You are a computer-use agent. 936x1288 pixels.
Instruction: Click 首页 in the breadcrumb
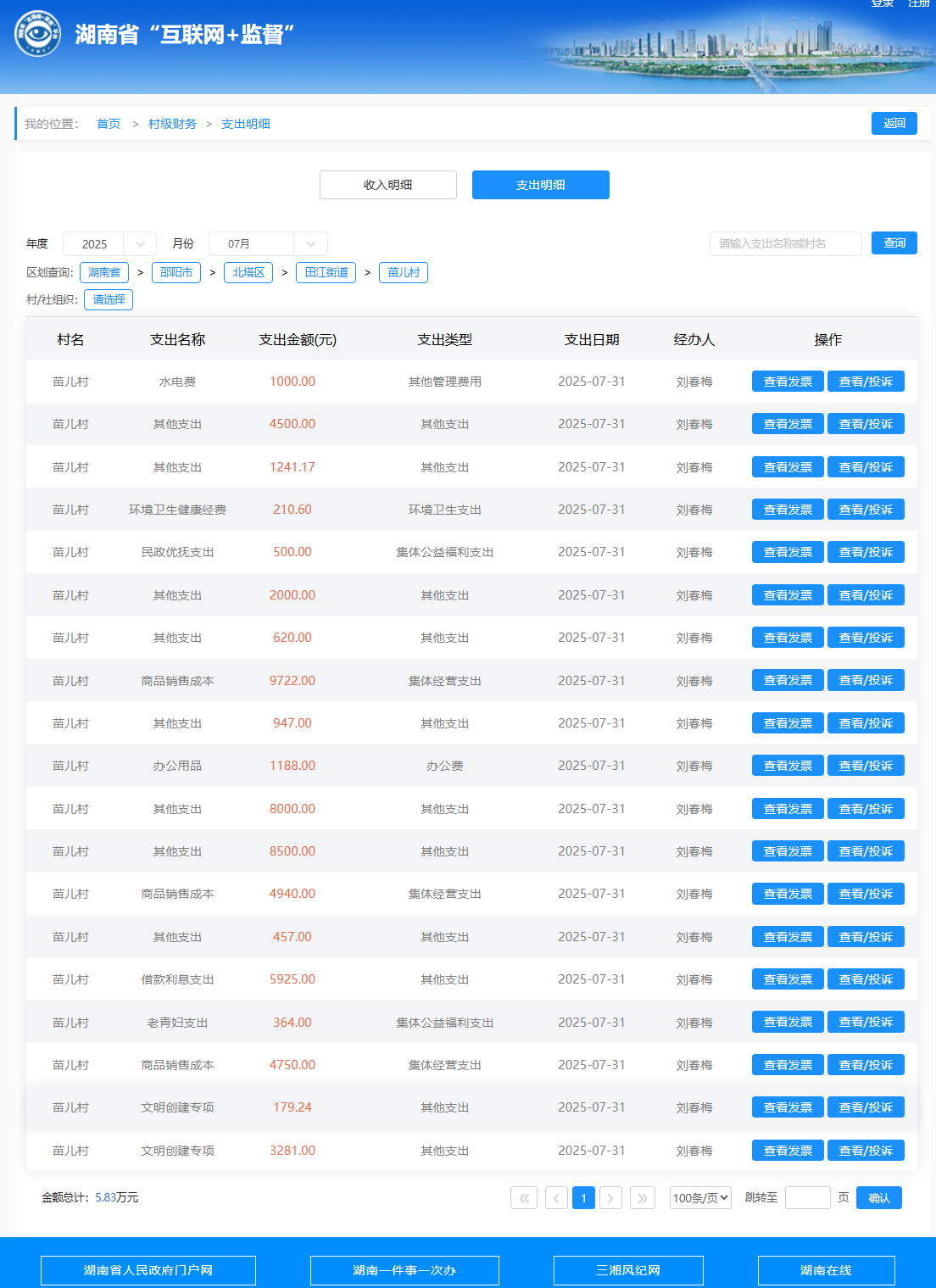109,124
